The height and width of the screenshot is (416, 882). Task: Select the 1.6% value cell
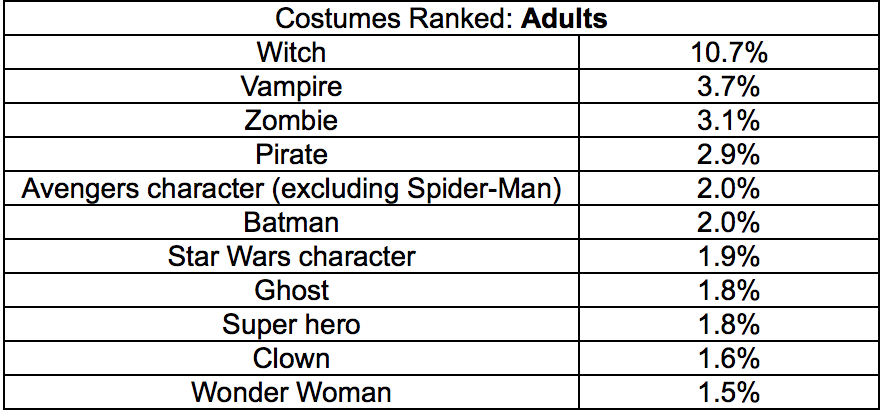[x=728, y=358]
